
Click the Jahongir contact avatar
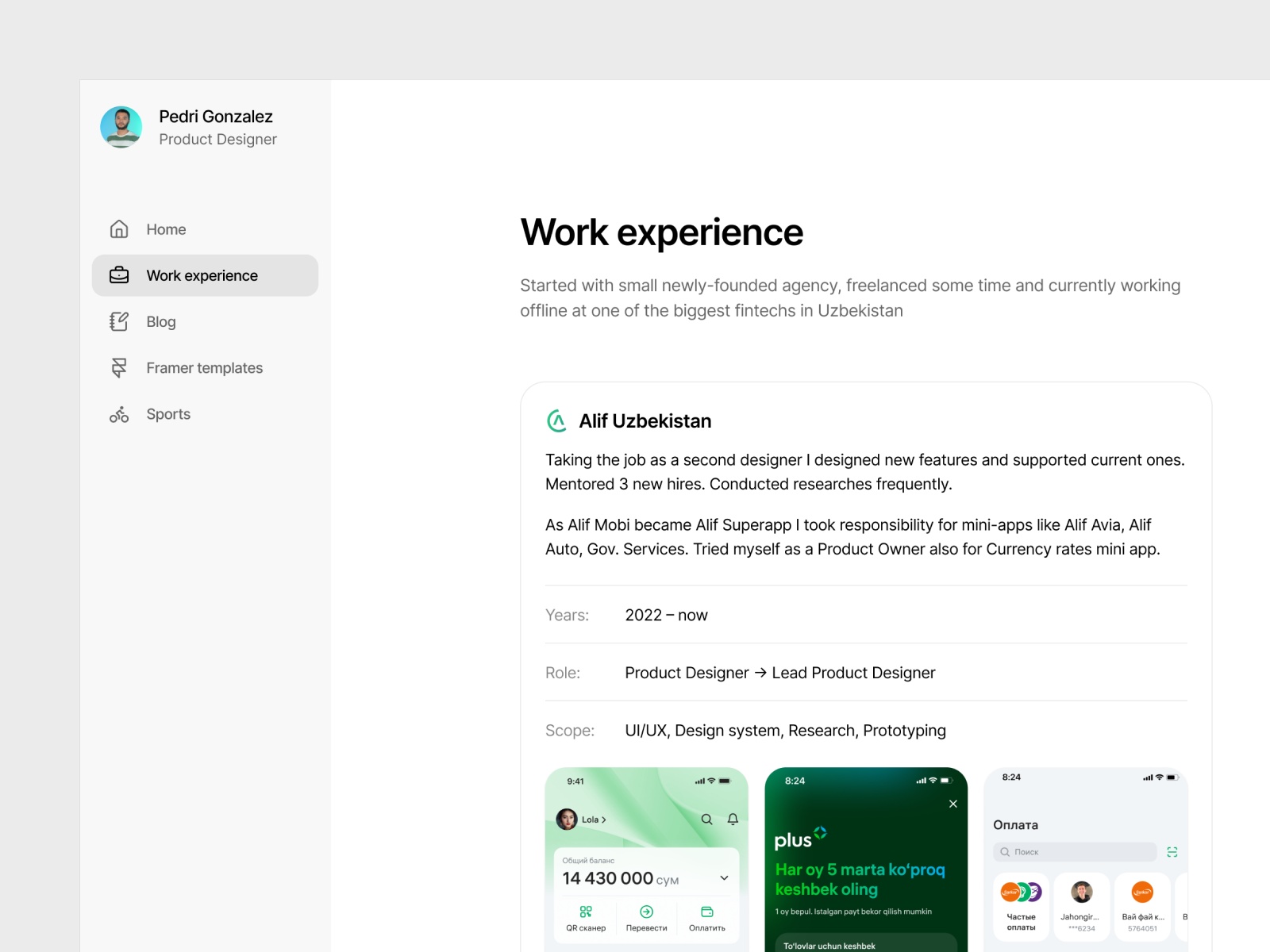[x=1081, y=892]
